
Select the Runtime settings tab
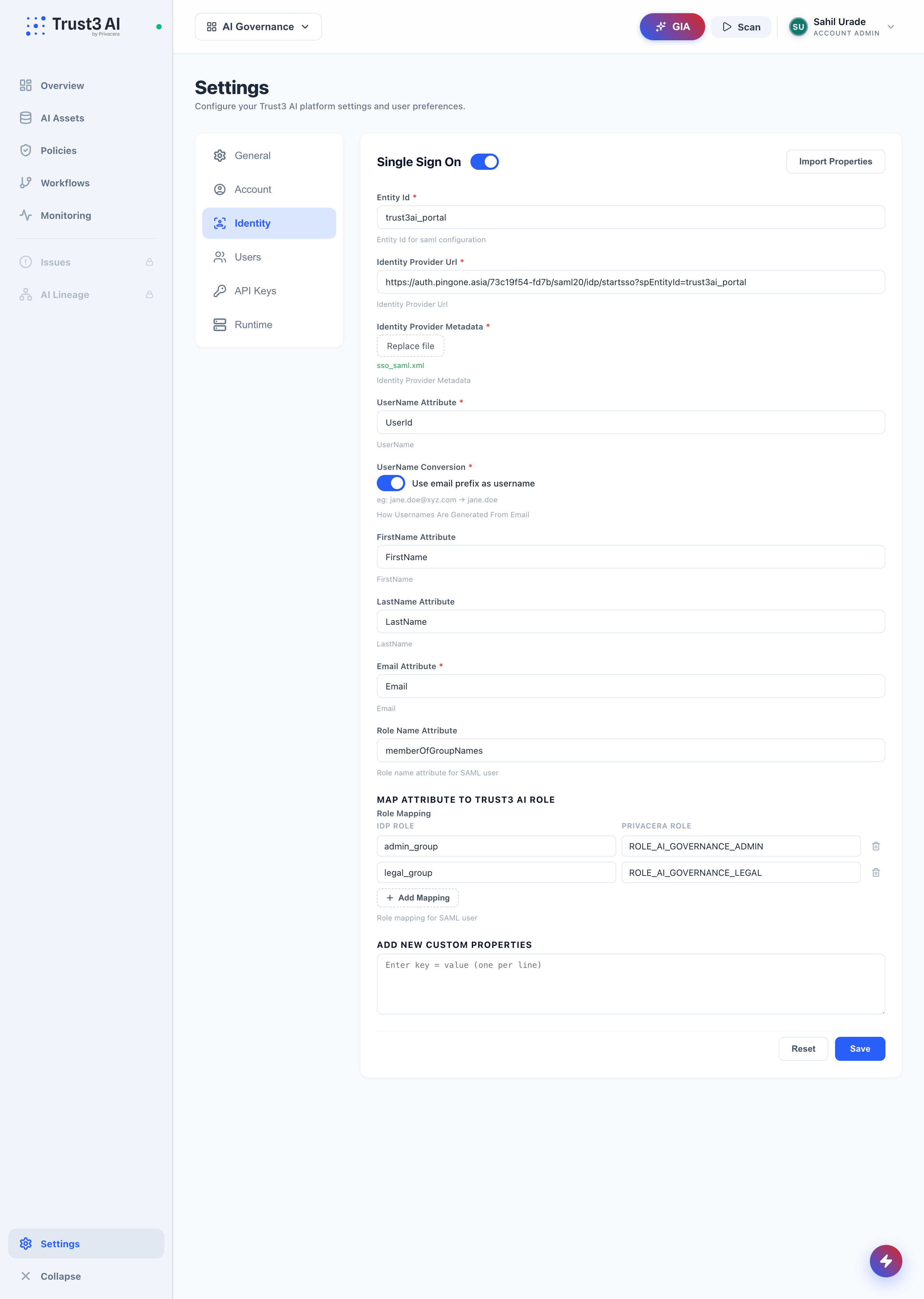click(x=269, y=324)
